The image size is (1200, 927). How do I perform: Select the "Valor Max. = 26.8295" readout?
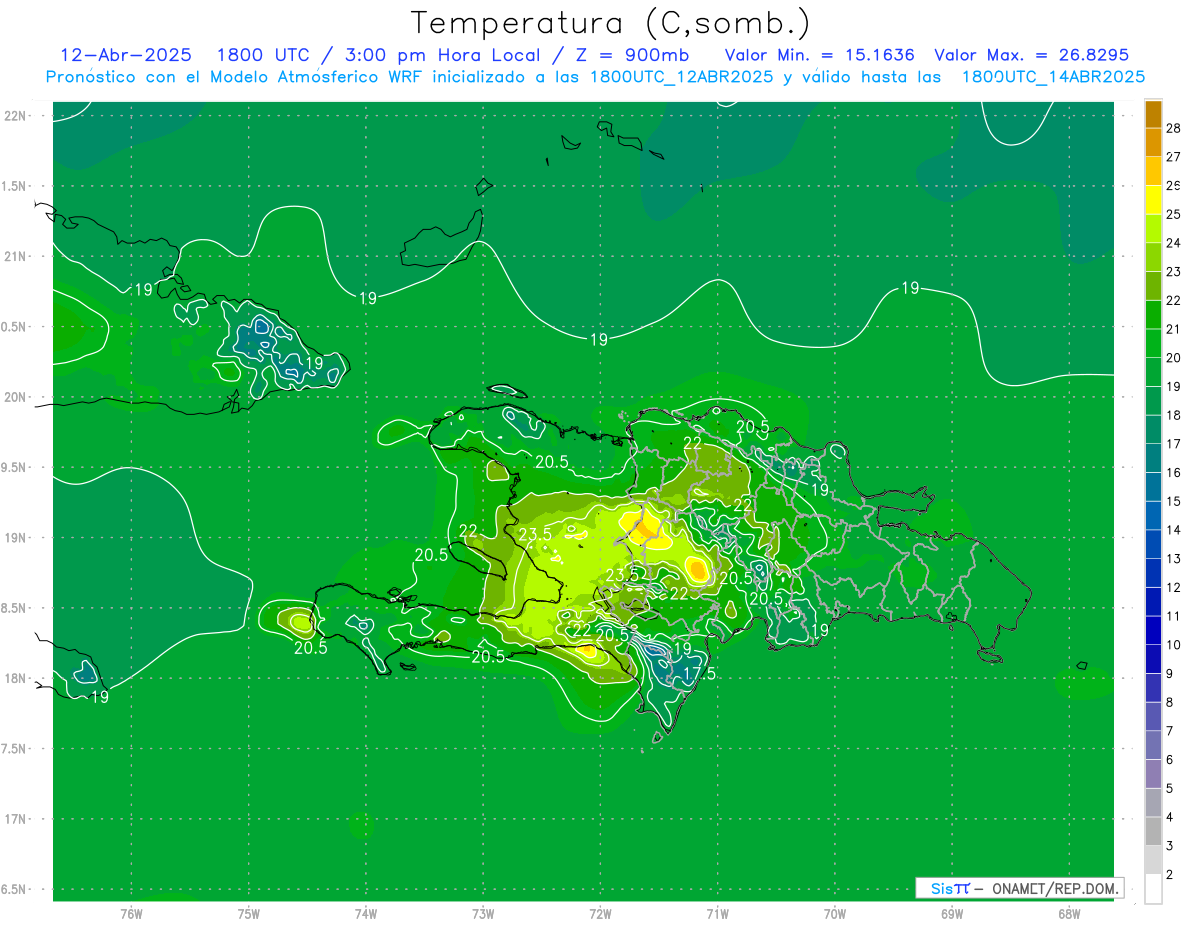click(1031, 55)
